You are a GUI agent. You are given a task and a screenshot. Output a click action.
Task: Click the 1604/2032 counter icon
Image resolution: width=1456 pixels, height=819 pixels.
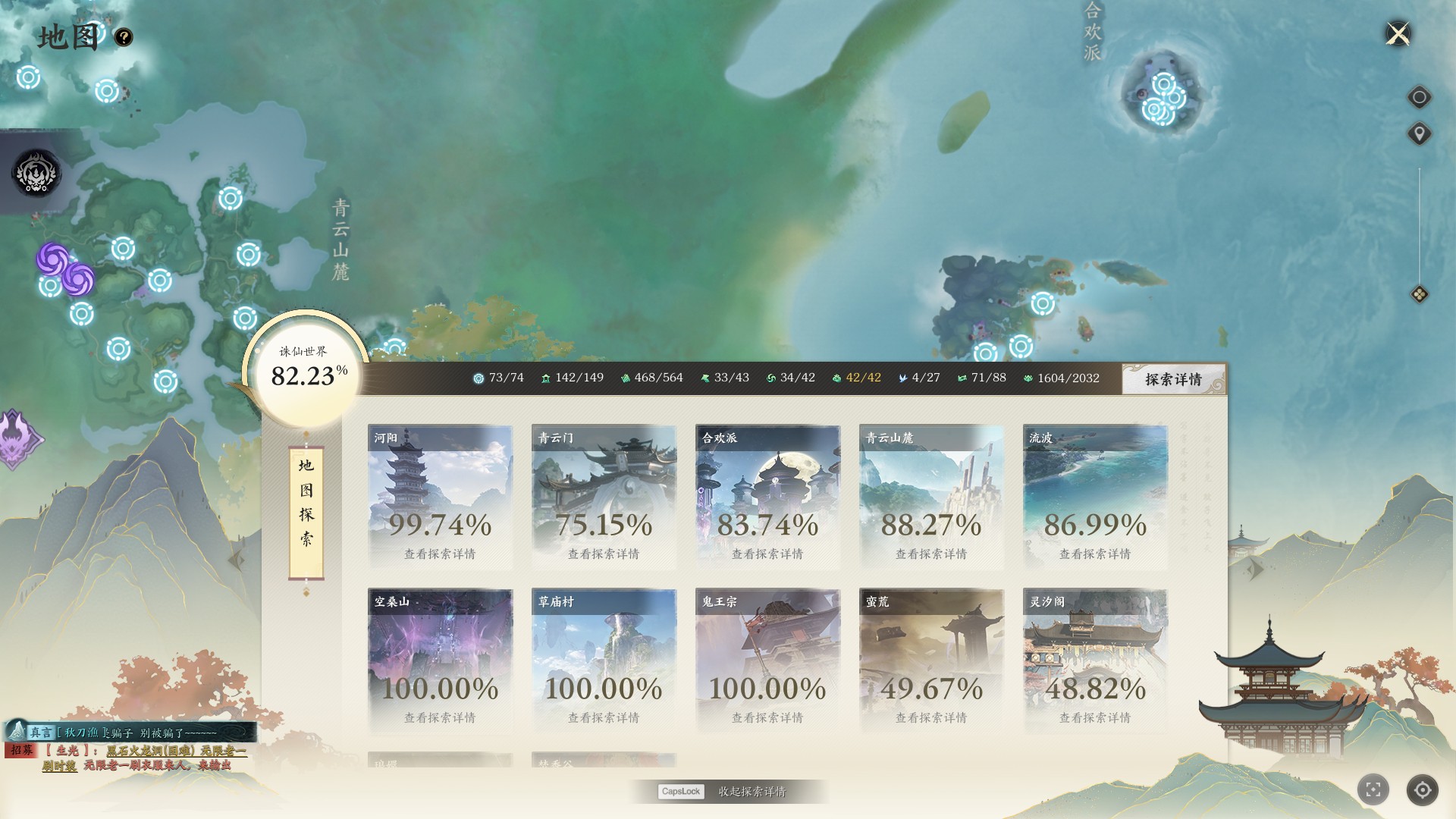[x=1028, y=378]
